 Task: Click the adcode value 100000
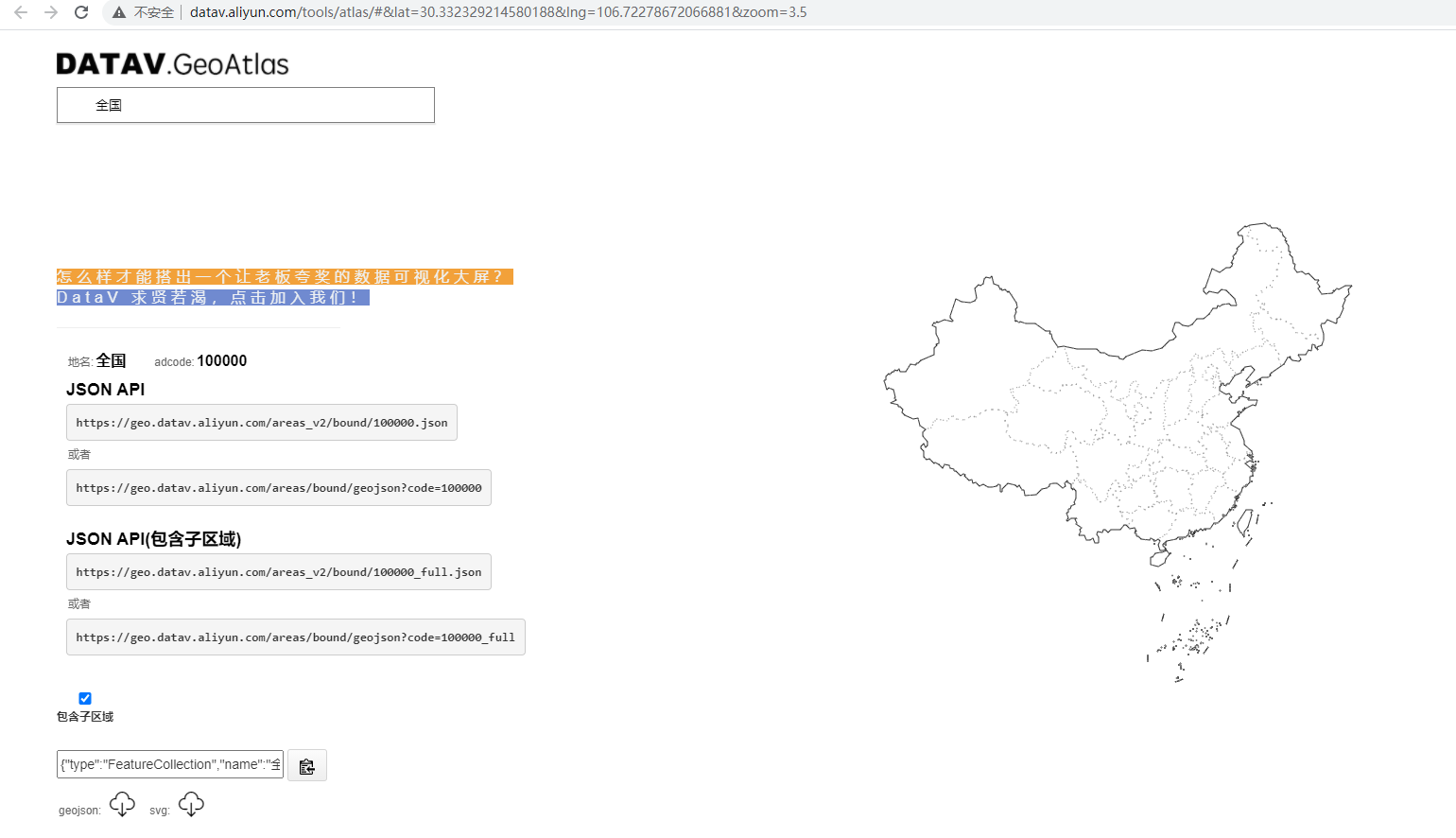tap(222, 361)
